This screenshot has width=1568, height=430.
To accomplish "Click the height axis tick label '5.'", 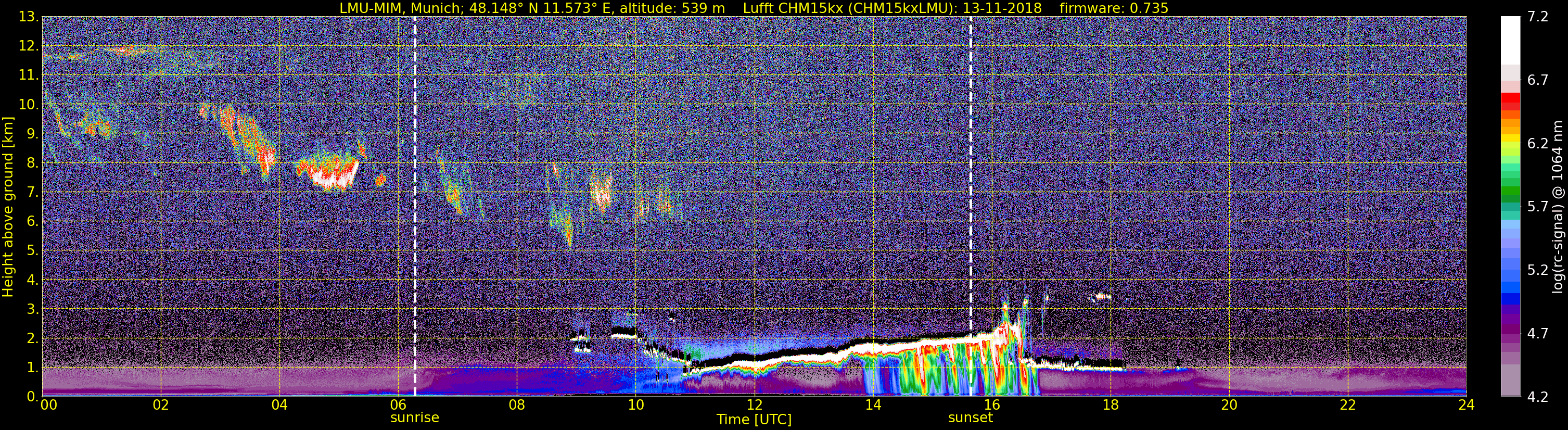I will (32, 251).
